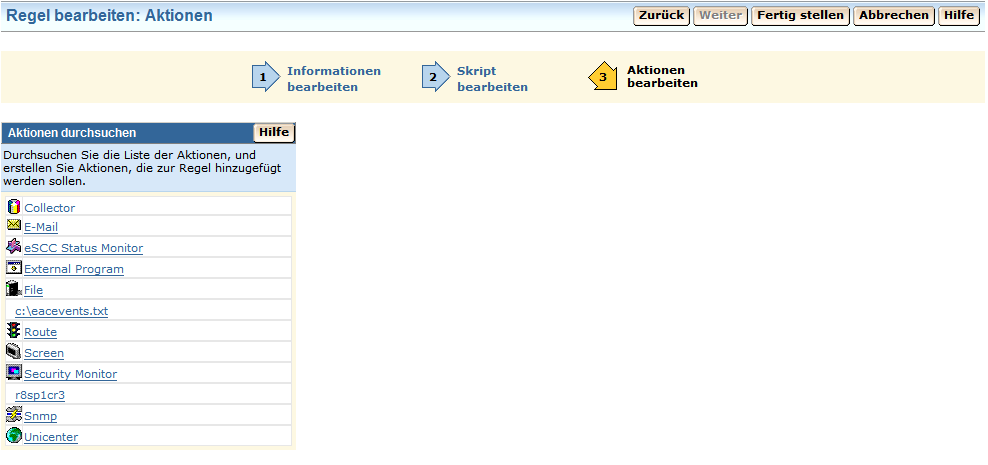Select the c:\eacevents.txt file entry
The image size is (988, 465).
(x=62, y=311)
